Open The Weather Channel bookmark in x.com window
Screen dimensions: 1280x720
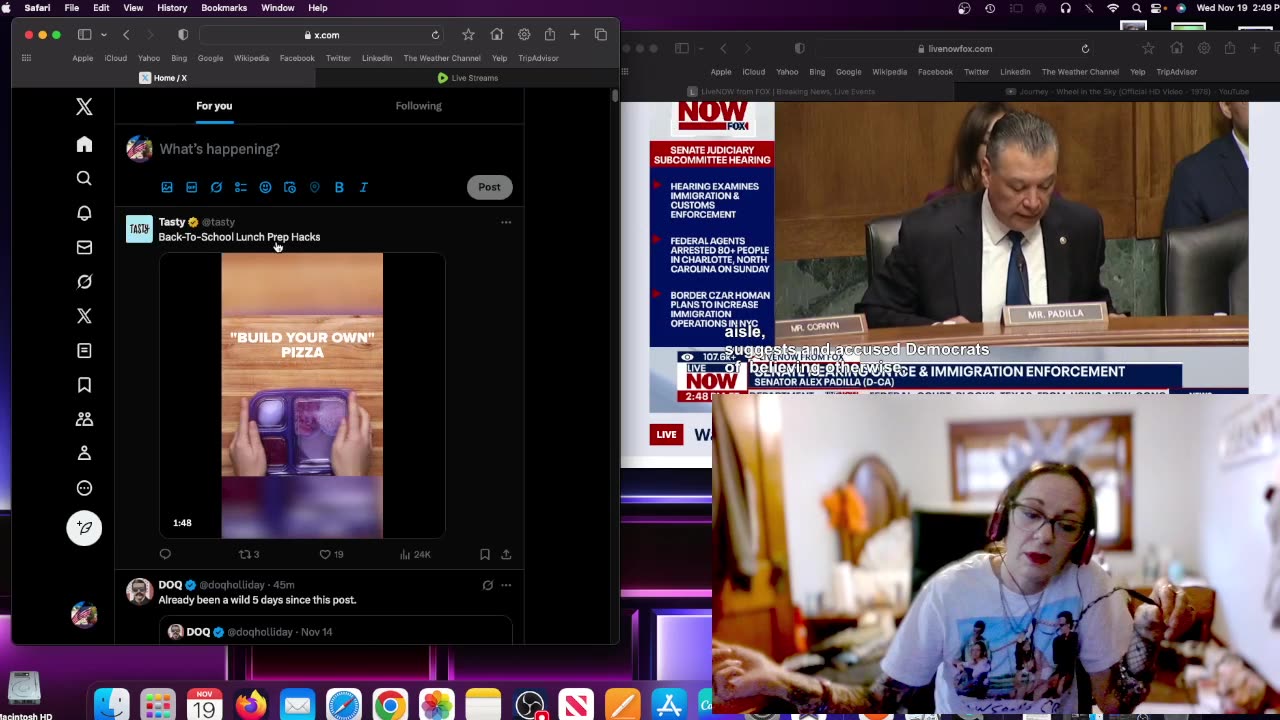click(442, 58)
